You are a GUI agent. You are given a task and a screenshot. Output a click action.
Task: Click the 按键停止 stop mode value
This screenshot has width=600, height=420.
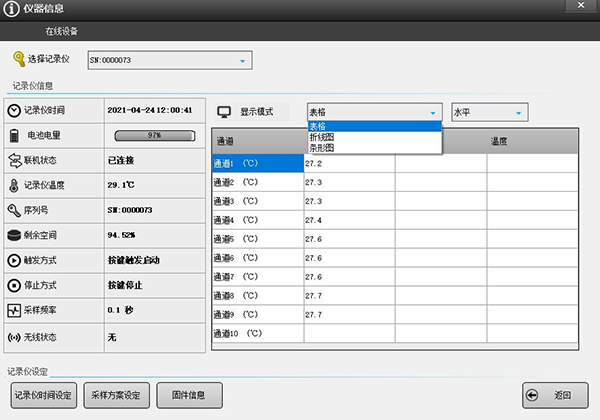(x=125, y=285)
